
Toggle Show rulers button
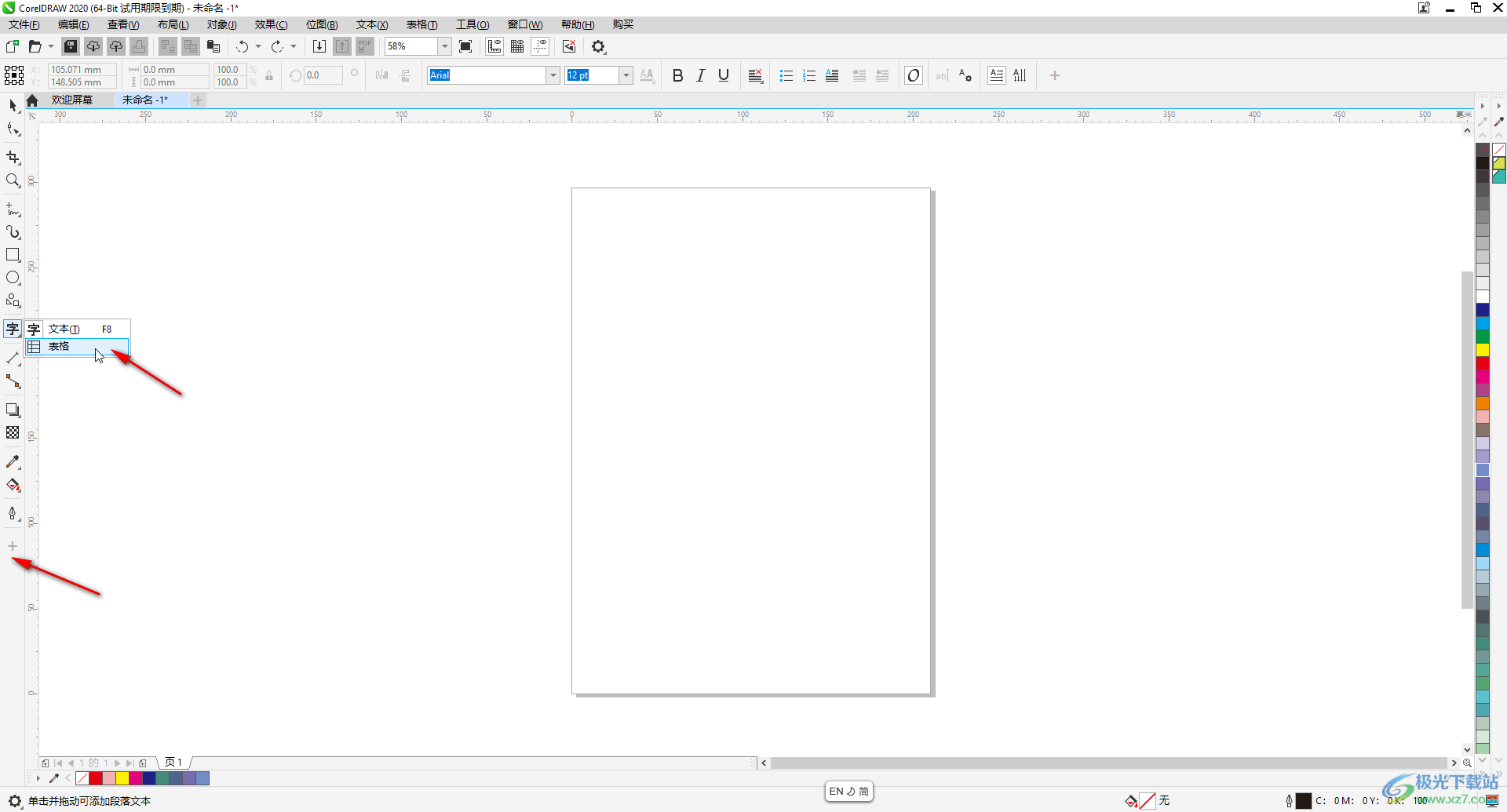point(494,46)
